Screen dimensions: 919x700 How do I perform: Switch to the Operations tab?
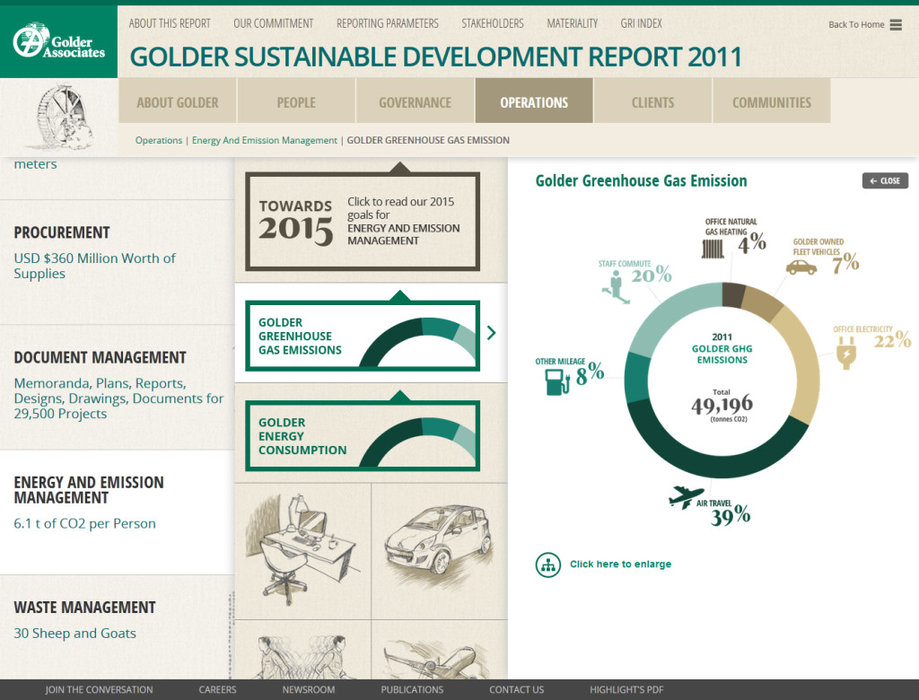pyautogui.click(x=534, y=102)
